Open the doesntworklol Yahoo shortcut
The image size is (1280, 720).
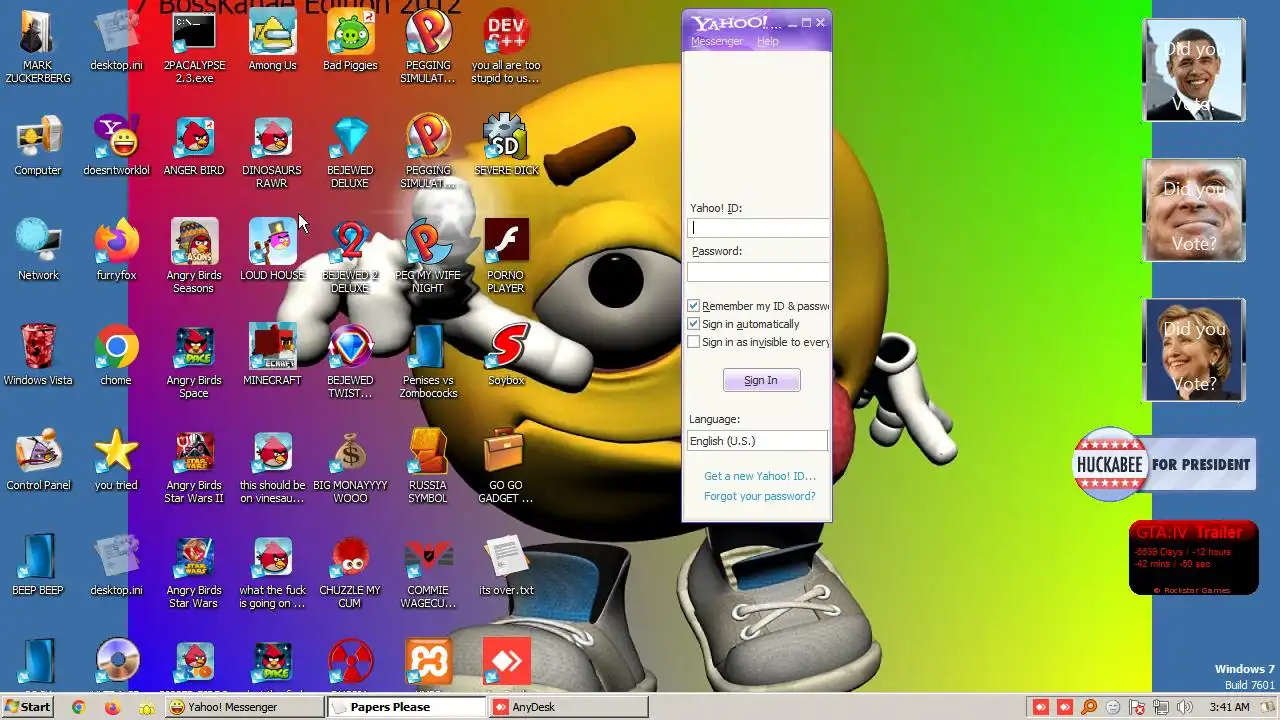(116, 146)
